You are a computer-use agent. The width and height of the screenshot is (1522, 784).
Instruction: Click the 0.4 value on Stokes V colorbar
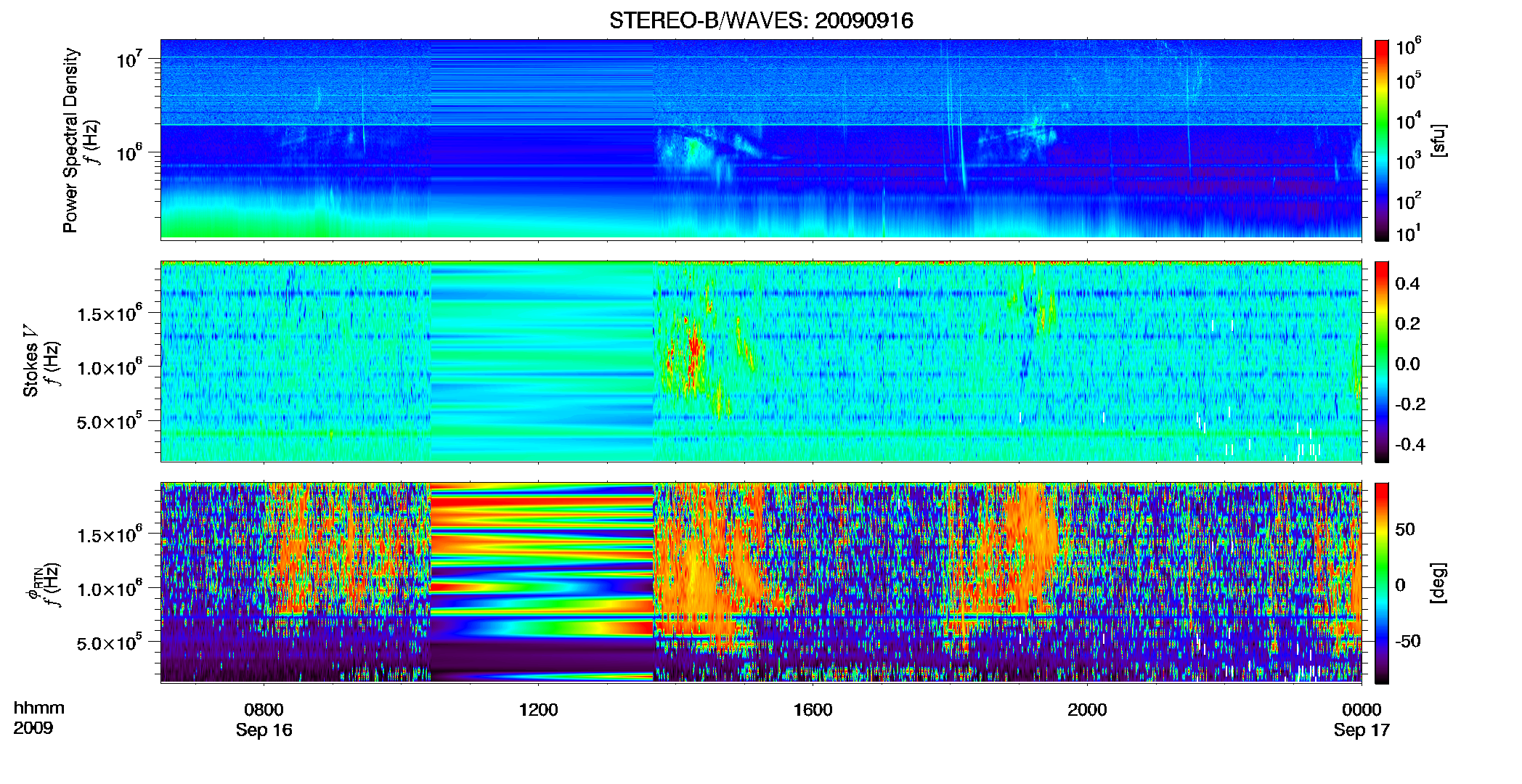pos(1407,284)
